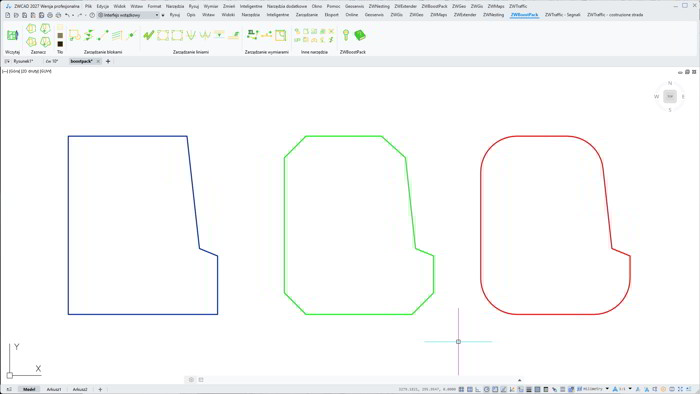Open the millimetry units dropdown in status bar

[x=607, y=389]
